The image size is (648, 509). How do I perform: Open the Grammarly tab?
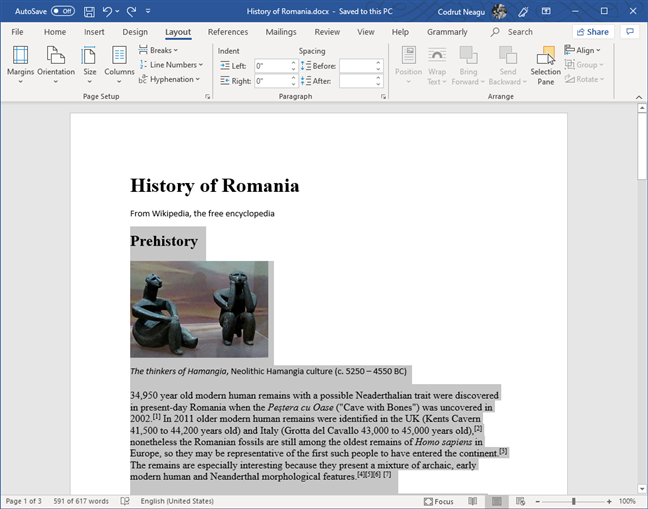[447, 32]
